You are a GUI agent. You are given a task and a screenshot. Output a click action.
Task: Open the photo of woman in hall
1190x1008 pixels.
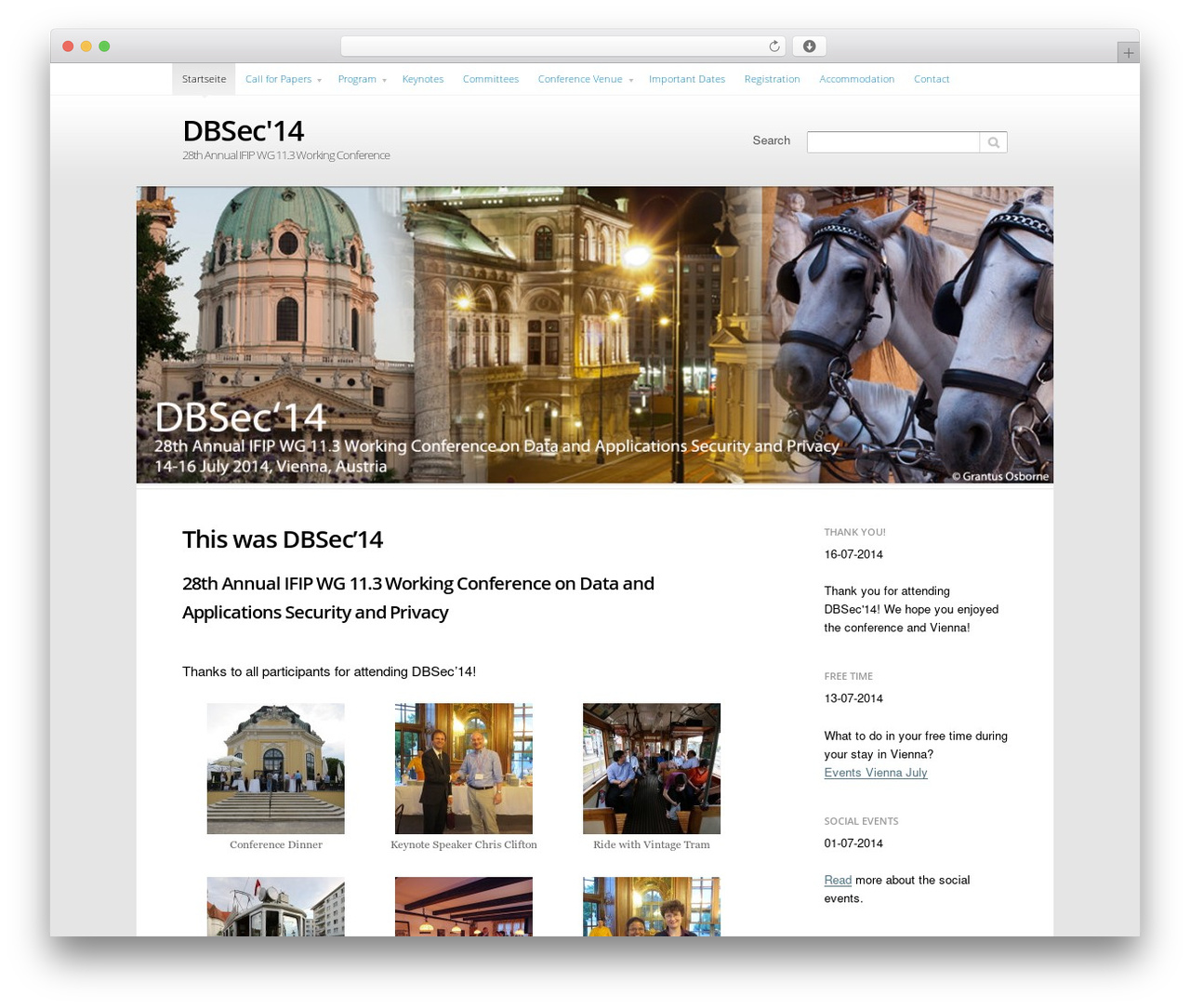(651, 907)
